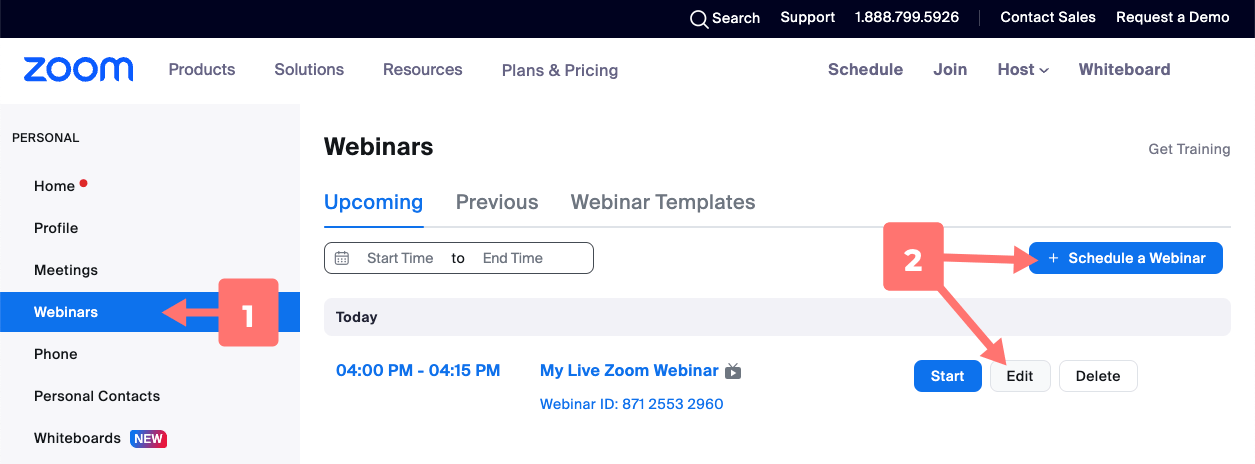Click the live stream icon beside webinar title
Screen dimensions: 1255x464
pos(733,372)
